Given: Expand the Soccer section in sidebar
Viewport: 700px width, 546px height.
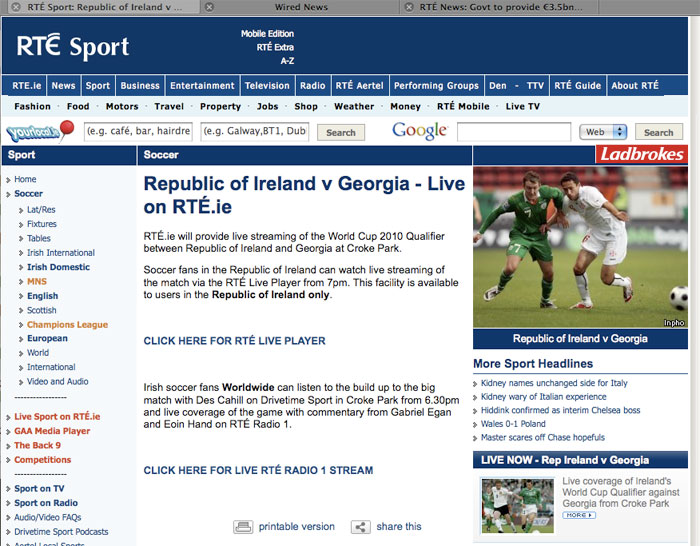Looking at the screenshot, I should click(9, 194).
